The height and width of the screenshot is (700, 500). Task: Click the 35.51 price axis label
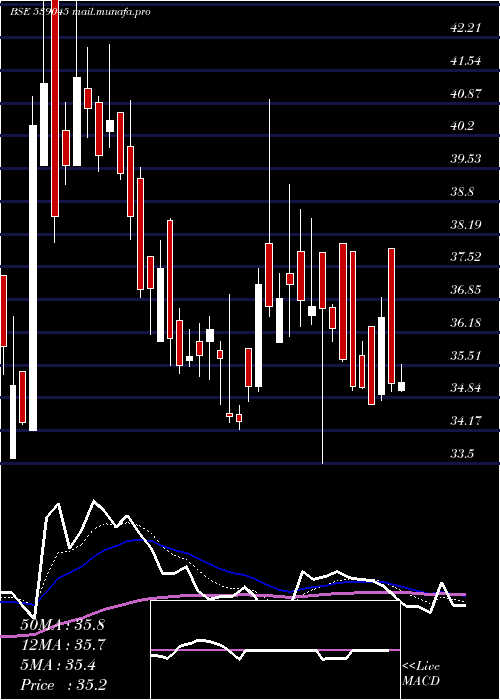(466, 356)
